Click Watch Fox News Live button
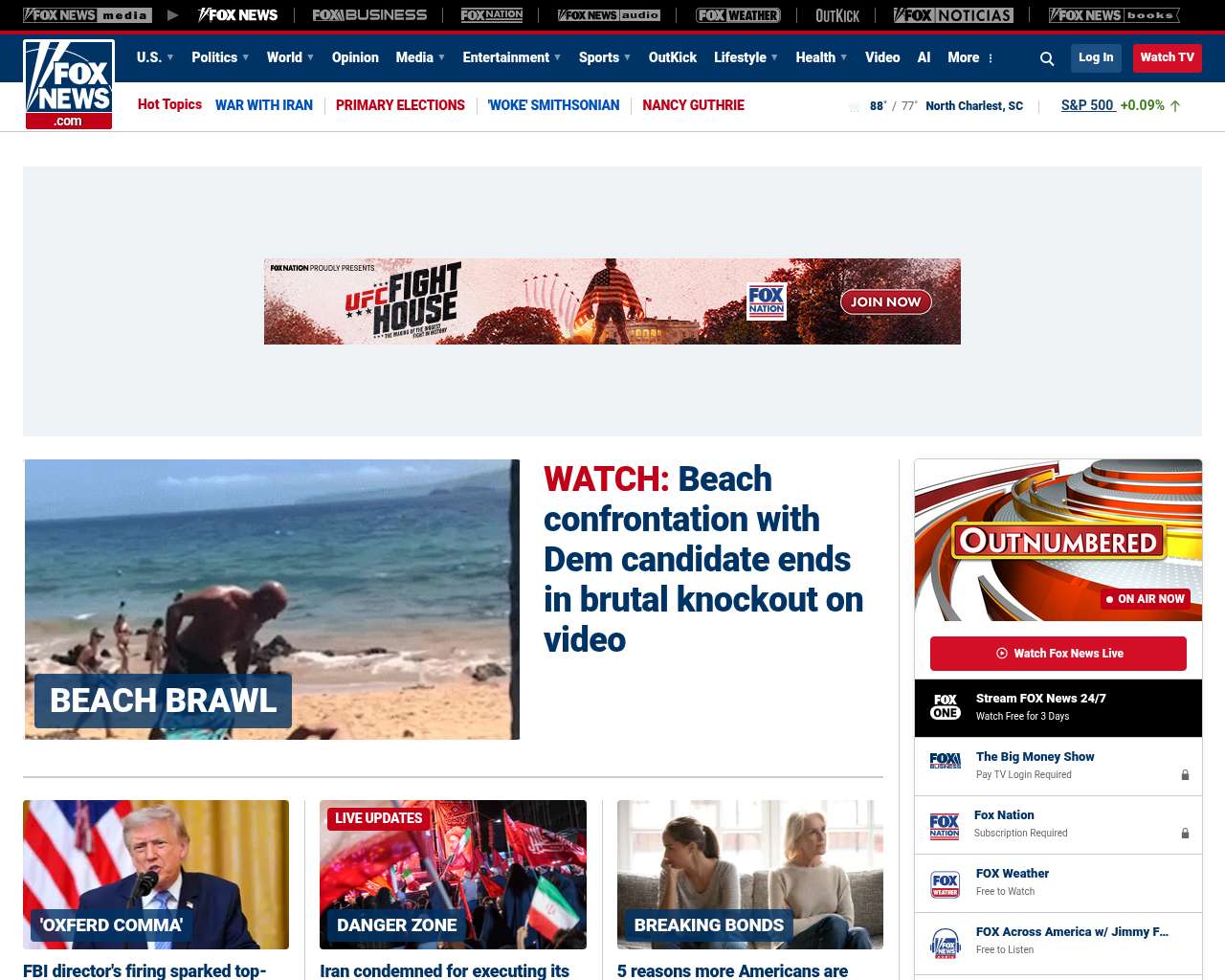 pyautogui.click(x=1058, y=654)
